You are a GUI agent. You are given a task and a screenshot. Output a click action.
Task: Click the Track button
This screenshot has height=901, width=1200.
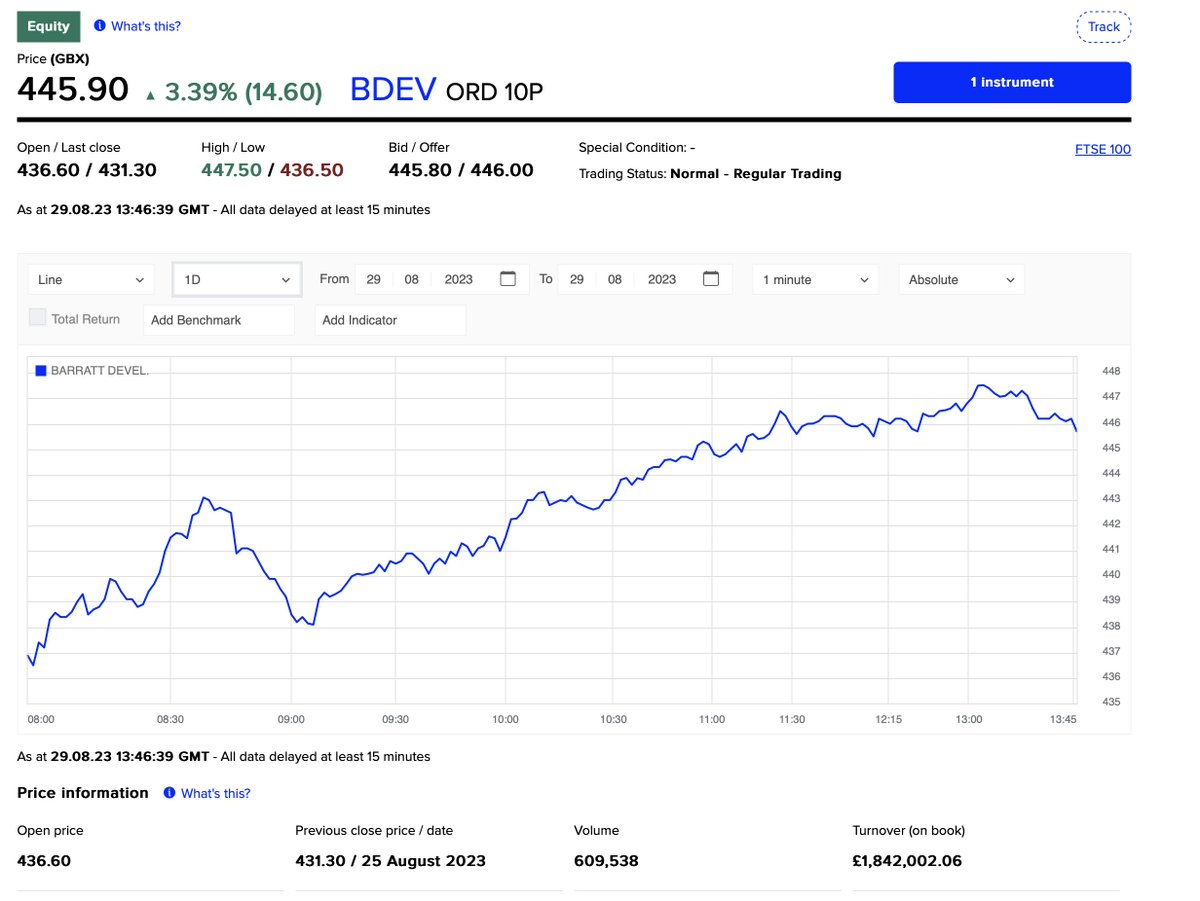[x=1103, y=26]
